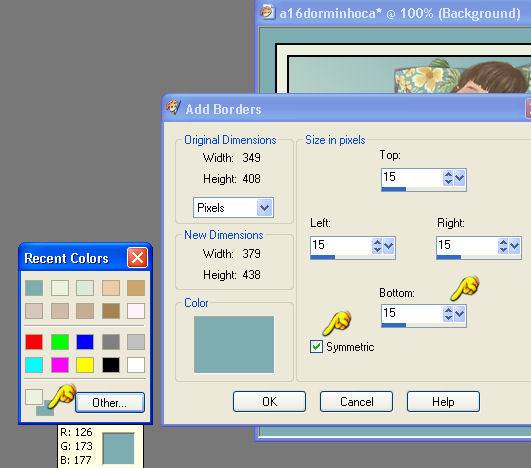This screenshot has width=531, height=468.
Task: Click the Paint Shop Pro icon in Add Borders title
Action: coord(173,108)
